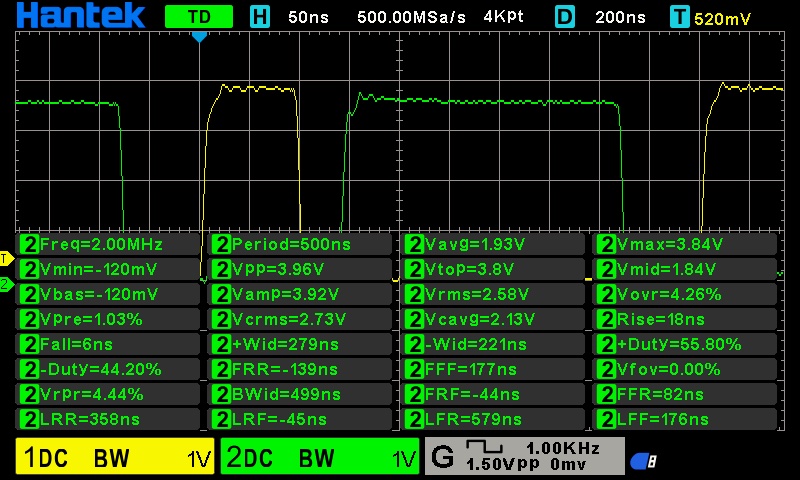Select the FRF=-44ns measurement
Screen dimensions: 800x480
coord(493,394)
